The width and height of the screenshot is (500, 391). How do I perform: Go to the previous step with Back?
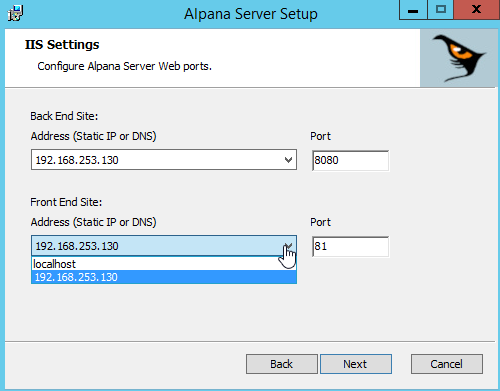point(282,364)
